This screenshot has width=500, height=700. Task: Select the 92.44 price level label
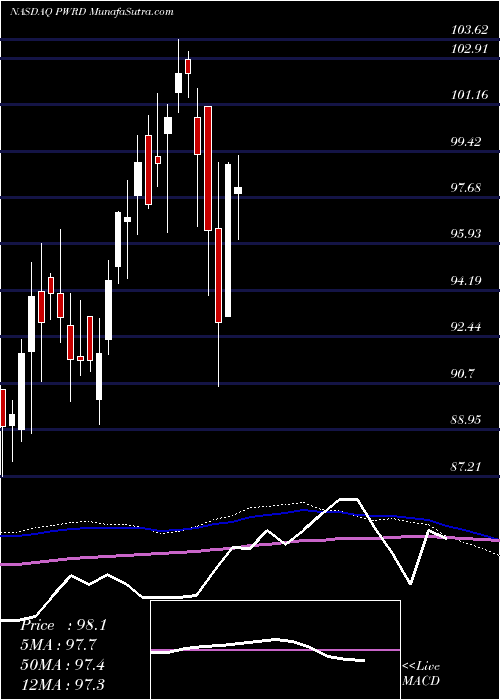466,327
